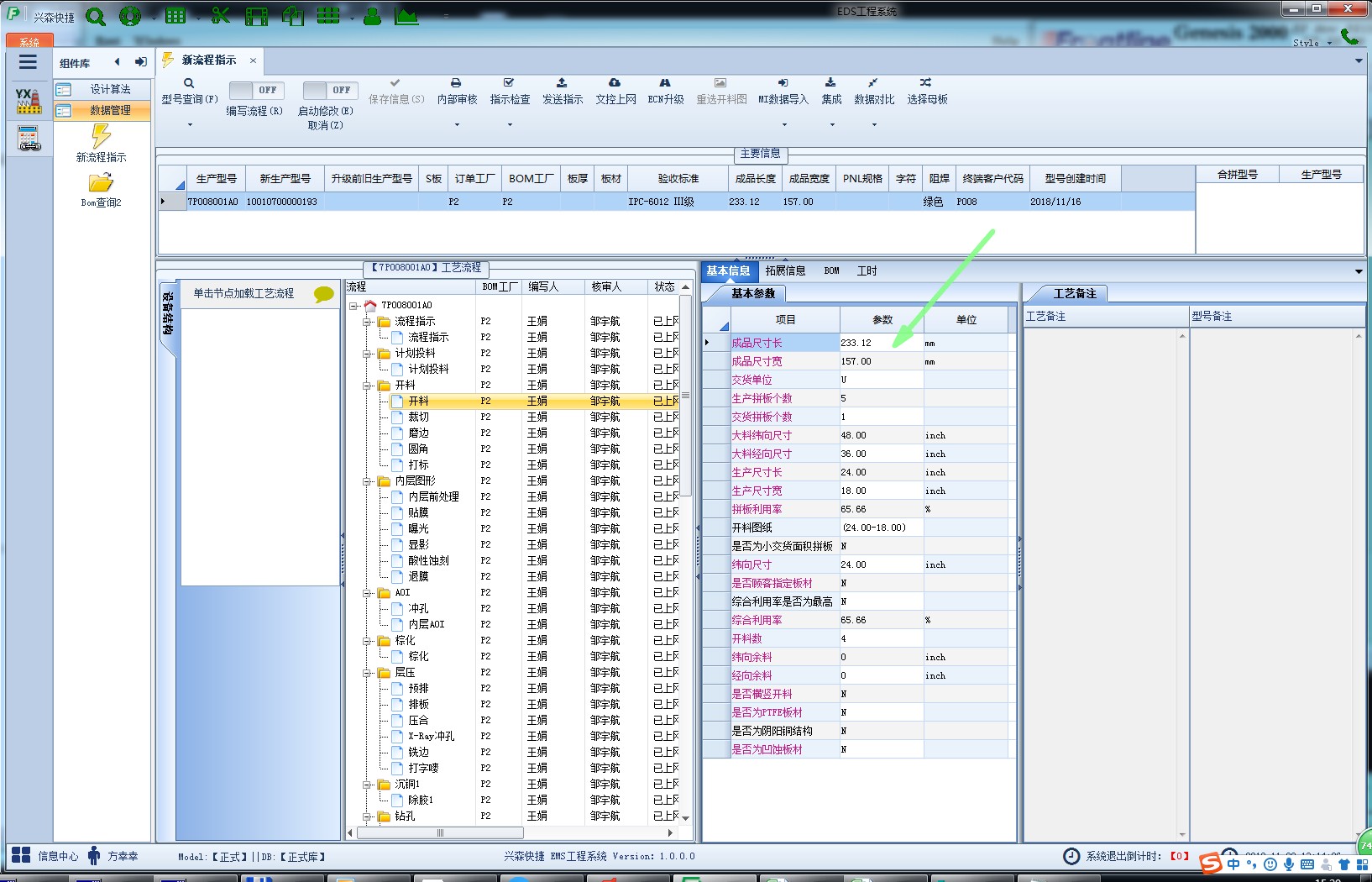Click ECN升级 toolbar item
Screen dimensions: 1372x882
click(x=665, y=92)
